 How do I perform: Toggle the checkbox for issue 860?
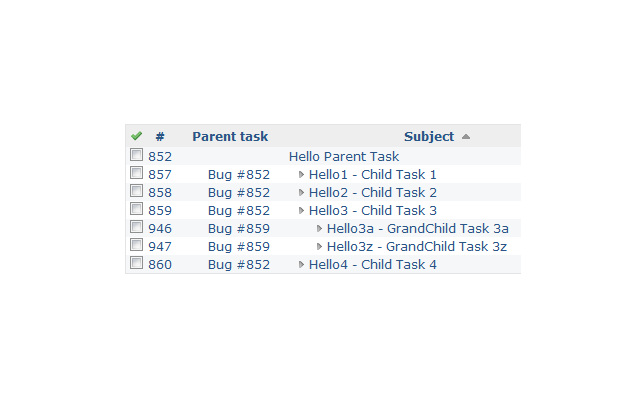[x=136, y=262]
